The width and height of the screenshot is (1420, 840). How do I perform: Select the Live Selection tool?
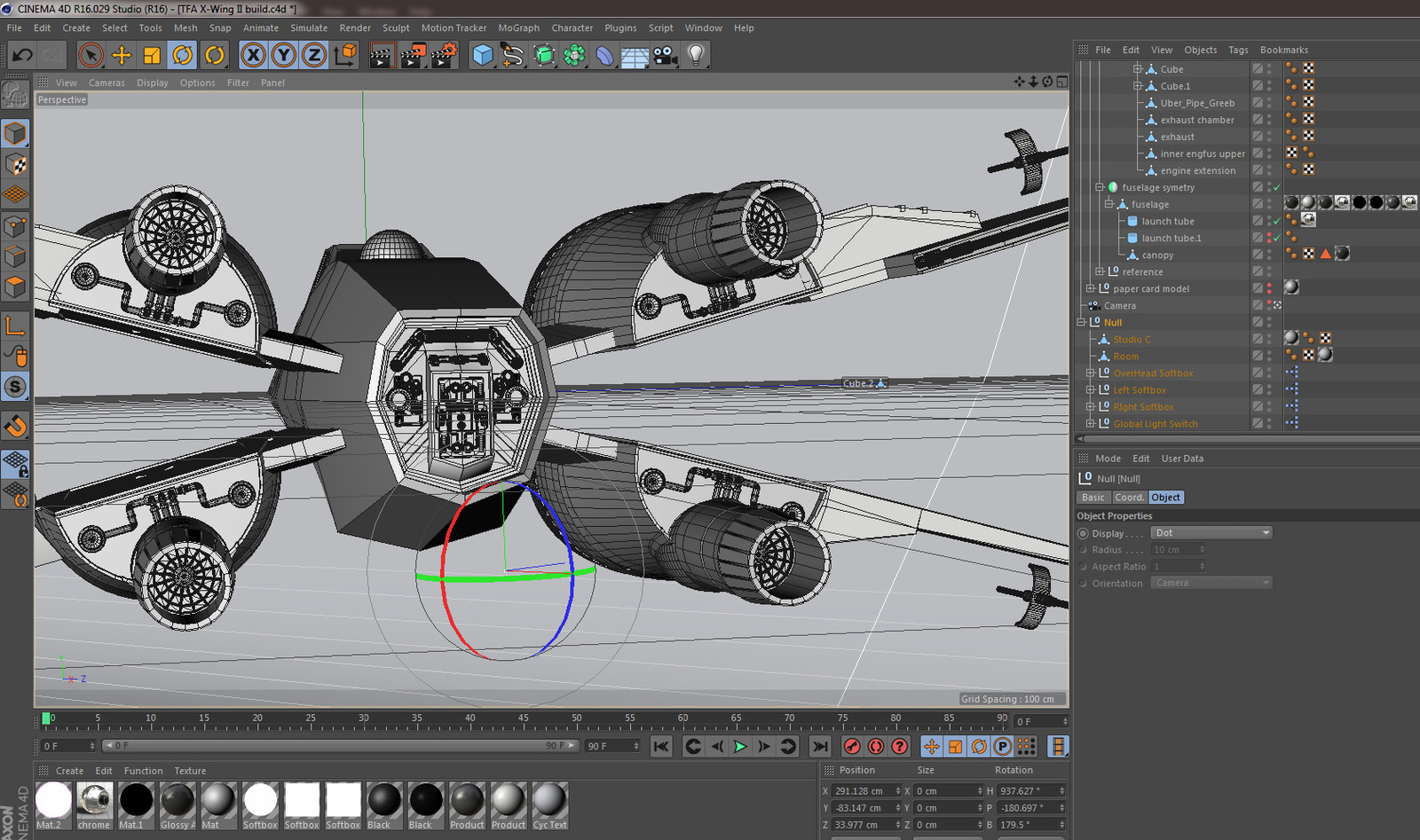pyautogui.click(x=91, y=55)
